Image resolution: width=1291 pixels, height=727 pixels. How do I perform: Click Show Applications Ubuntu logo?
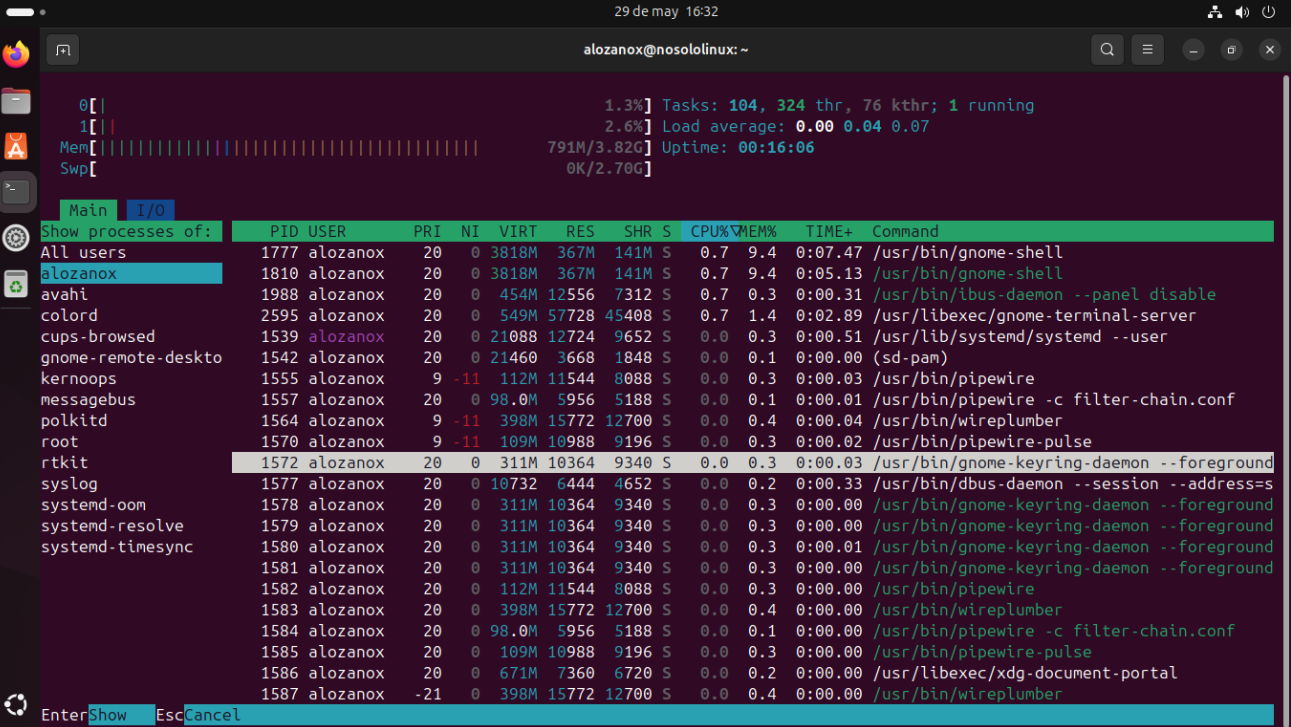(x=16, y=704)
